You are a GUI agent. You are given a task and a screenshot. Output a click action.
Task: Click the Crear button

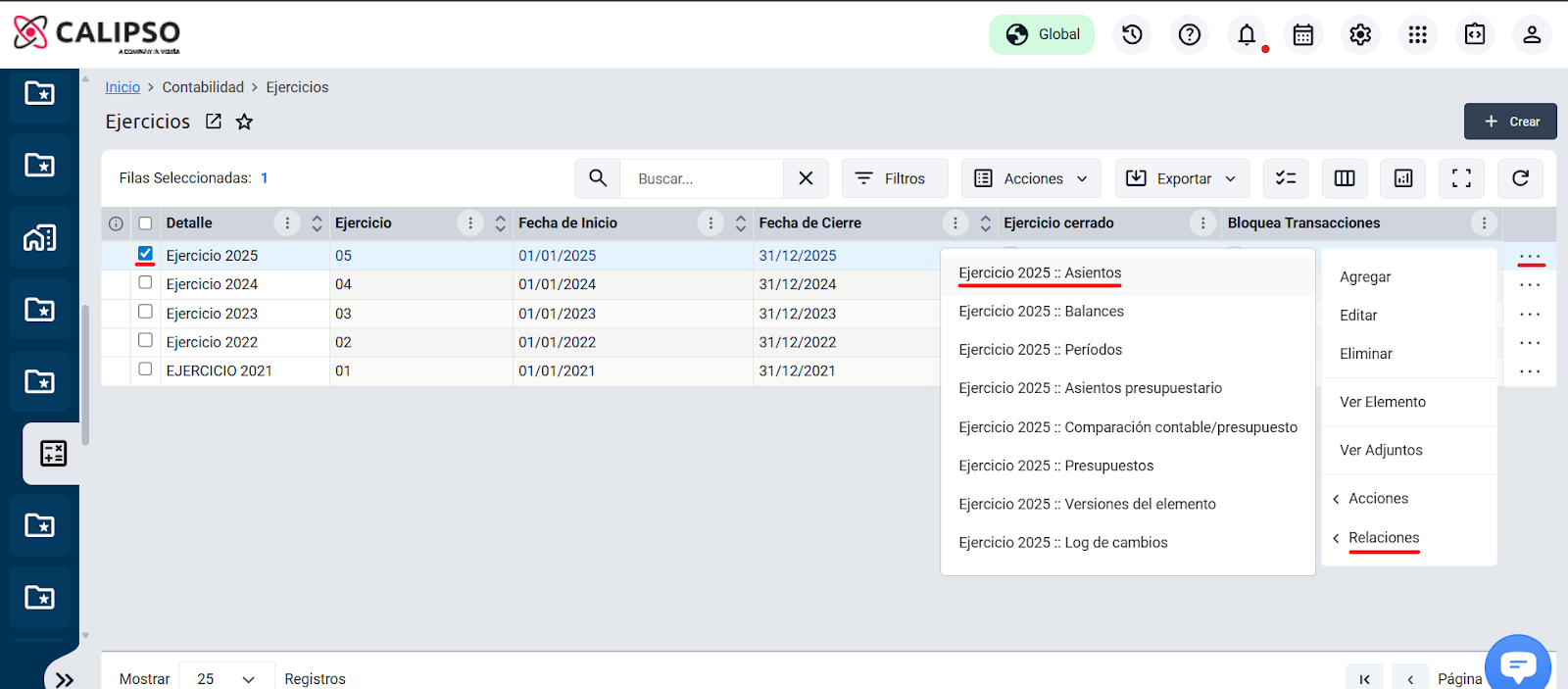tap(1510, 122)
